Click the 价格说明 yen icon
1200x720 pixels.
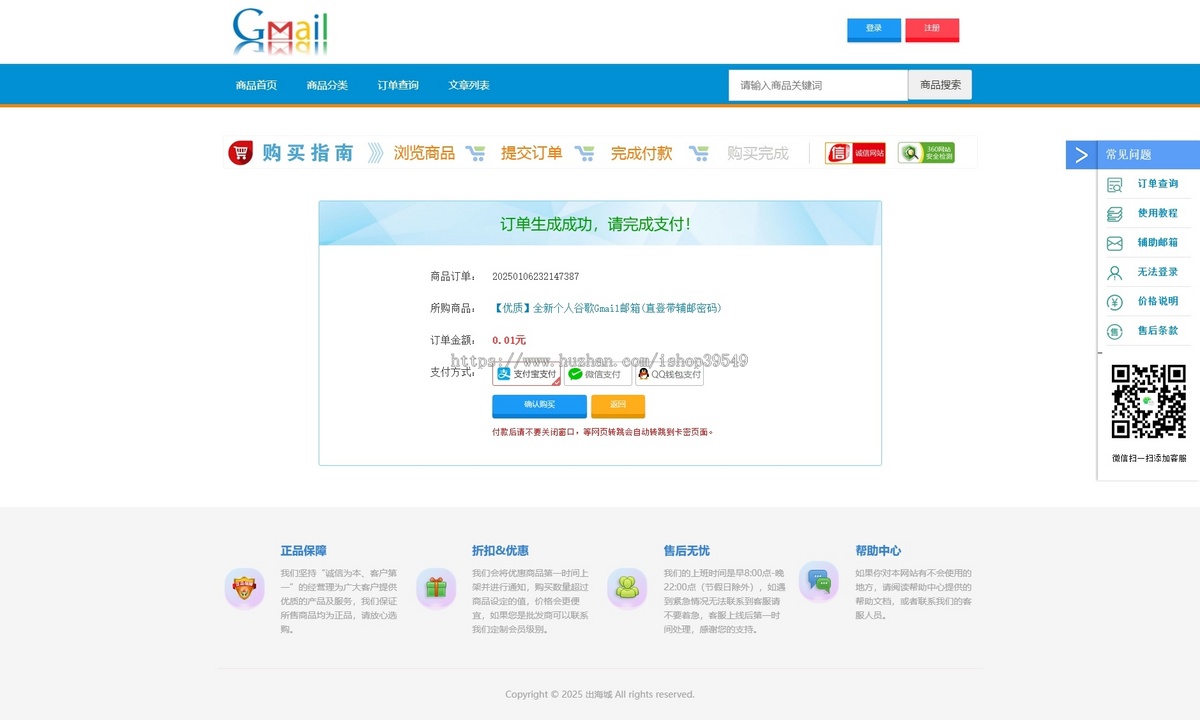1115,302
